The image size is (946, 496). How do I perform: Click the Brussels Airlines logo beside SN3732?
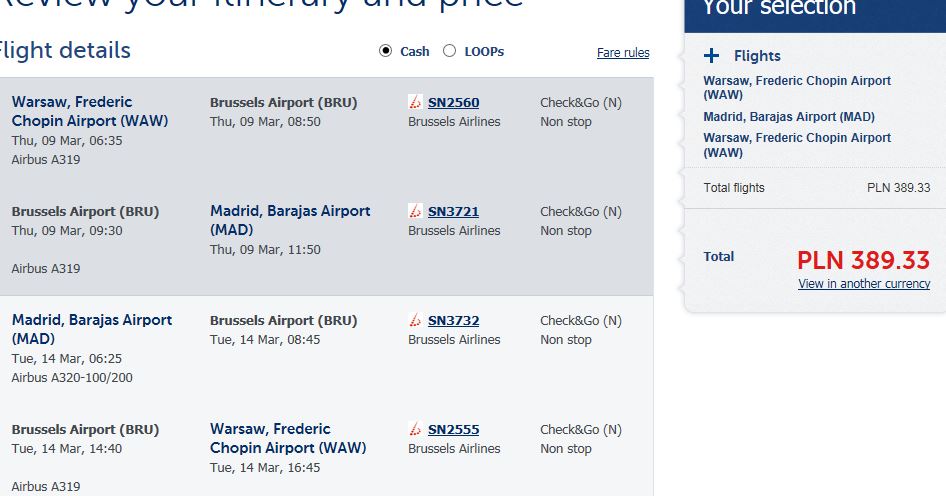coord(414,320)
